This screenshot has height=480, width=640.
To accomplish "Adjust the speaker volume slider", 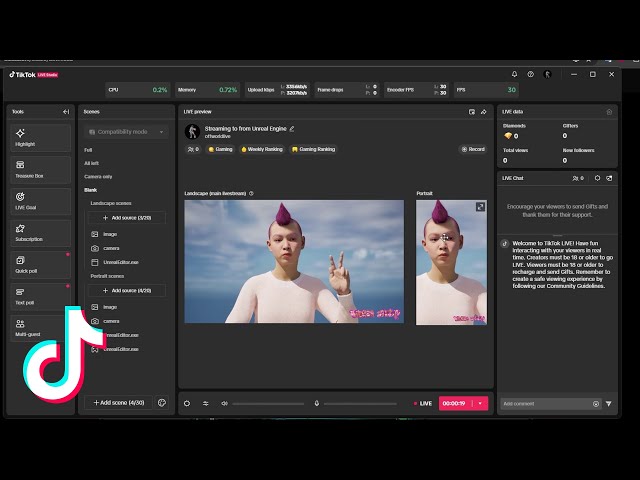I will coord(268,404).
